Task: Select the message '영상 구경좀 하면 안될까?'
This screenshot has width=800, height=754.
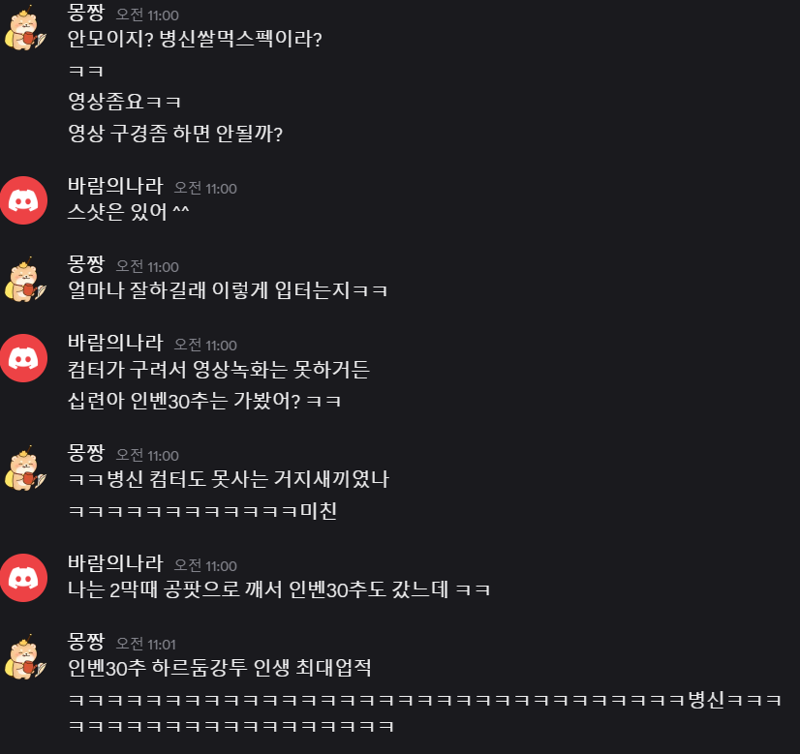Action: pyautogui.click(x=175, y=134)
